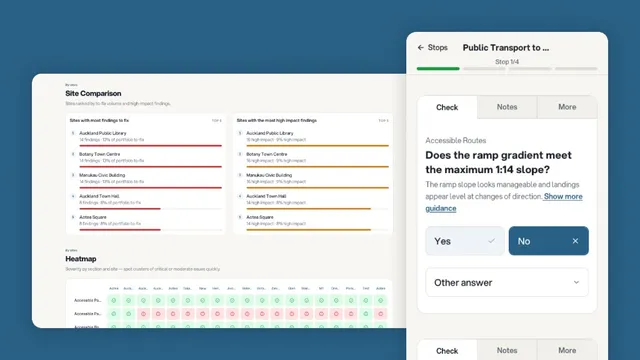Select the Check tab in the bottom card
The width and height of the screenshot is (640, 360).
(447, 351)
